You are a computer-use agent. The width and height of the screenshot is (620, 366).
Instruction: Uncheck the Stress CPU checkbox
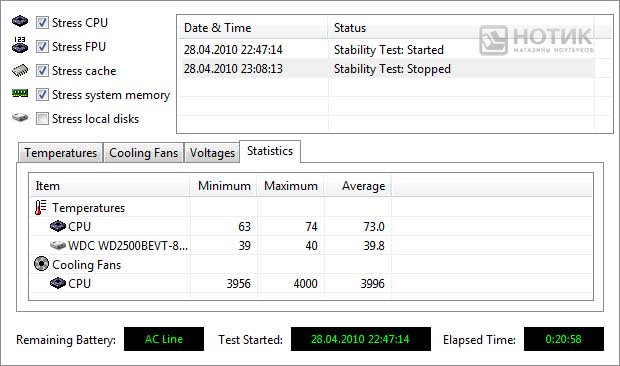coord(42,23)
